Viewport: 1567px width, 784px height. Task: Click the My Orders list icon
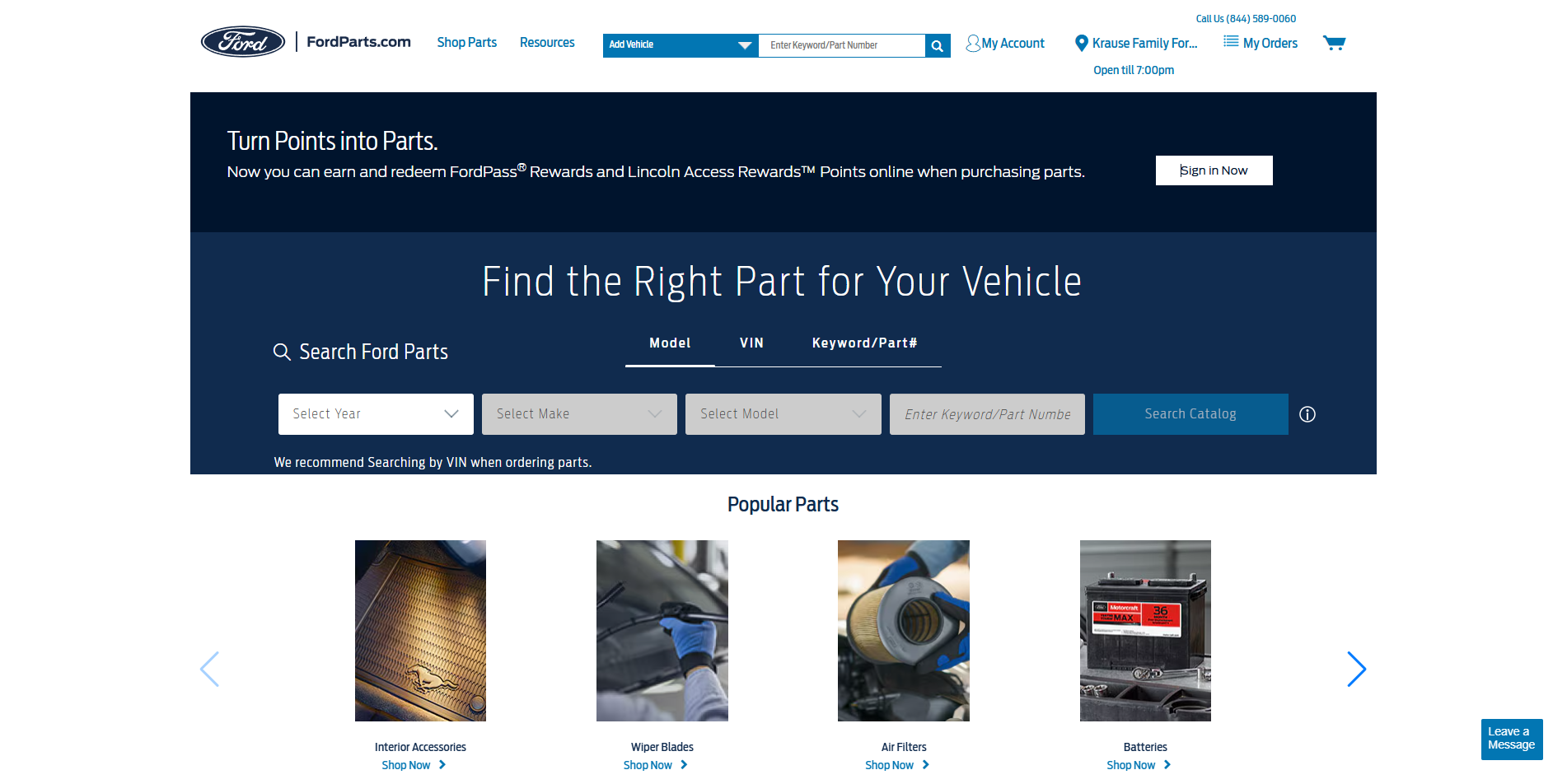click(x=1231, y=42)
